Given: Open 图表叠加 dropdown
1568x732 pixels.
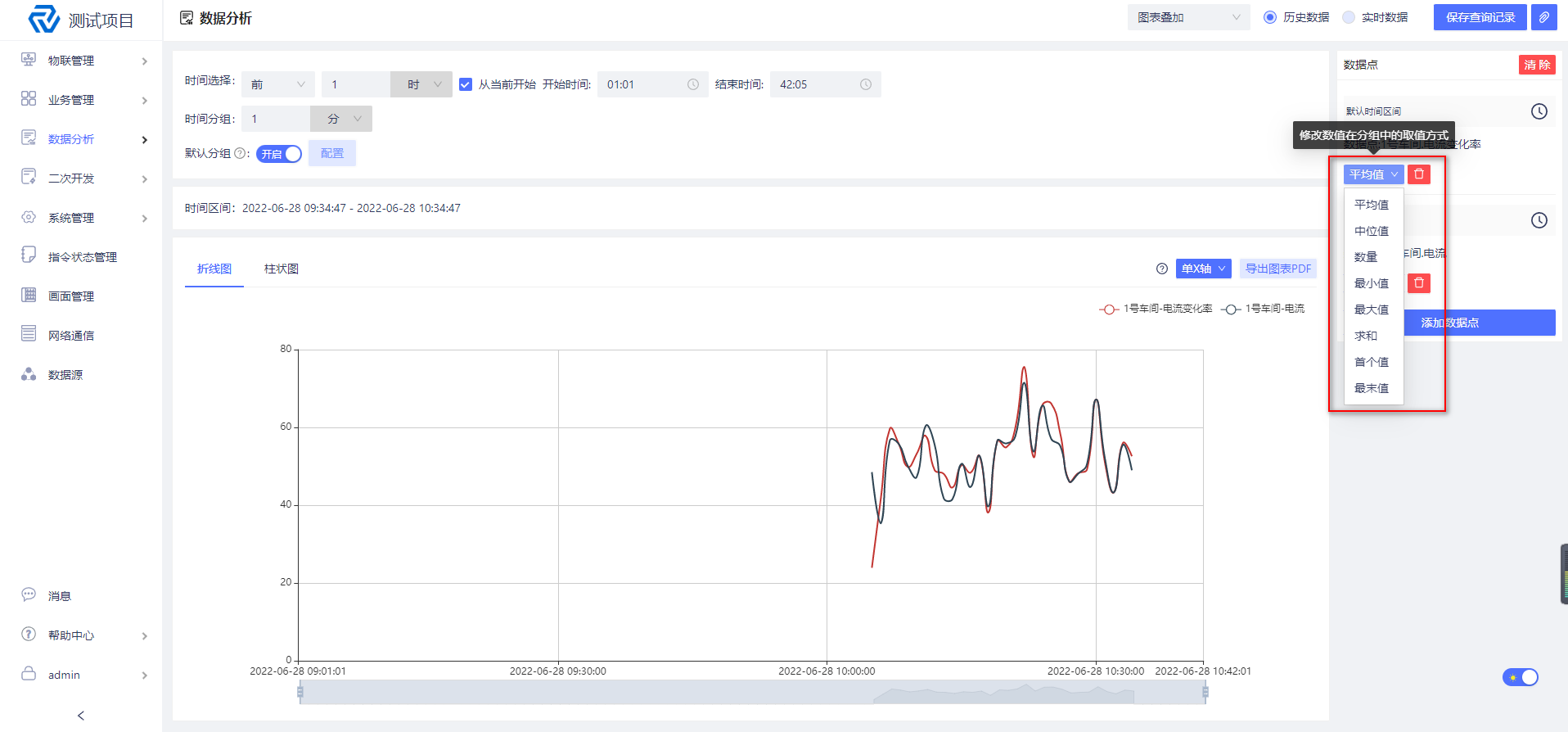Looking at the screenshot, I should (x=1188, y=17).
